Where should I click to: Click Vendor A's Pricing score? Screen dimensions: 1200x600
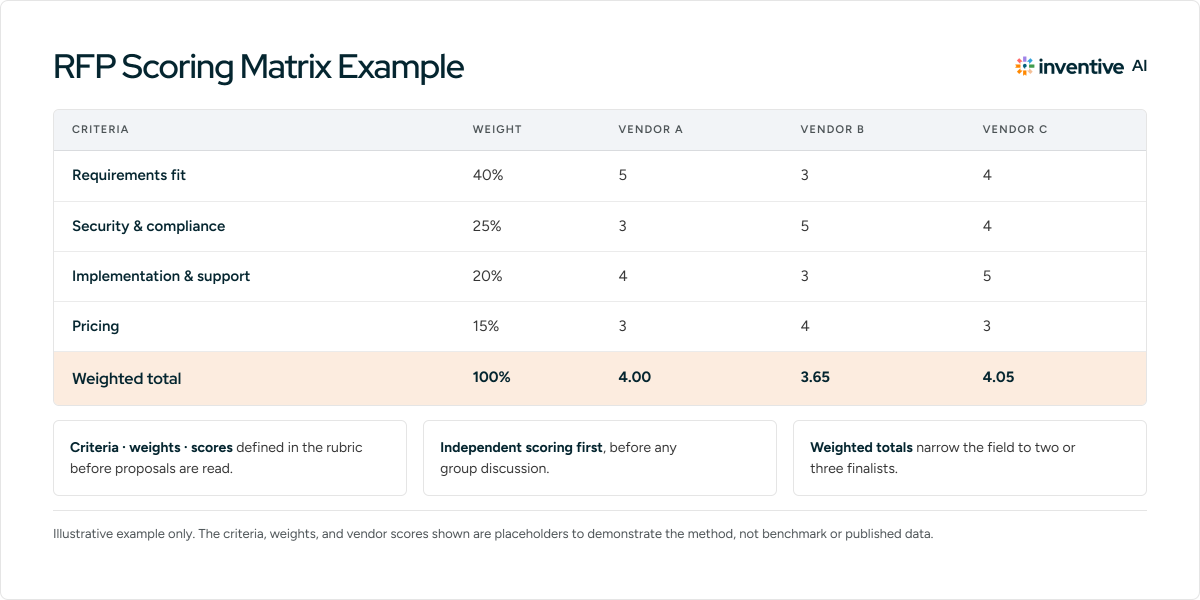tap(622, 326)
